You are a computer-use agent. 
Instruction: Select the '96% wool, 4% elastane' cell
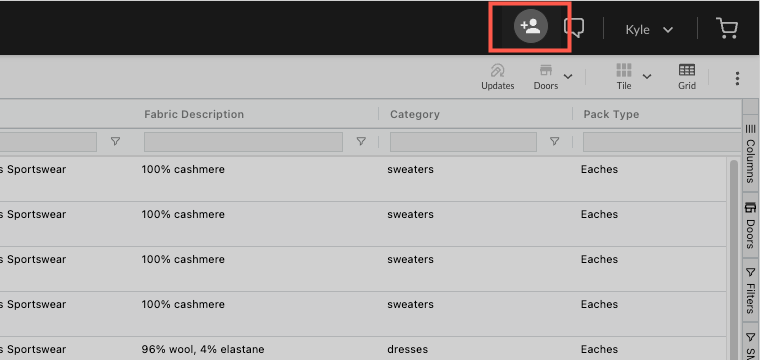coord(203,349)
